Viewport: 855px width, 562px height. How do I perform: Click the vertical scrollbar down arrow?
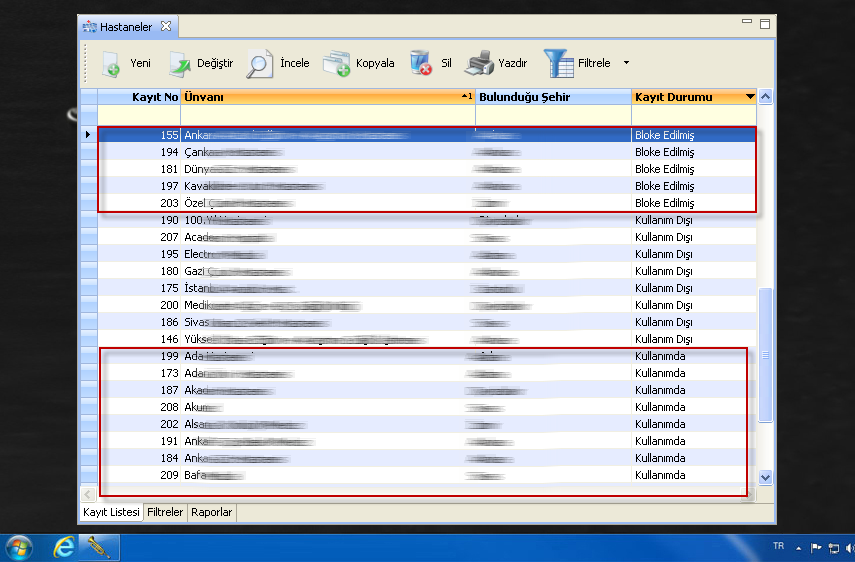[x=766, y=478]
